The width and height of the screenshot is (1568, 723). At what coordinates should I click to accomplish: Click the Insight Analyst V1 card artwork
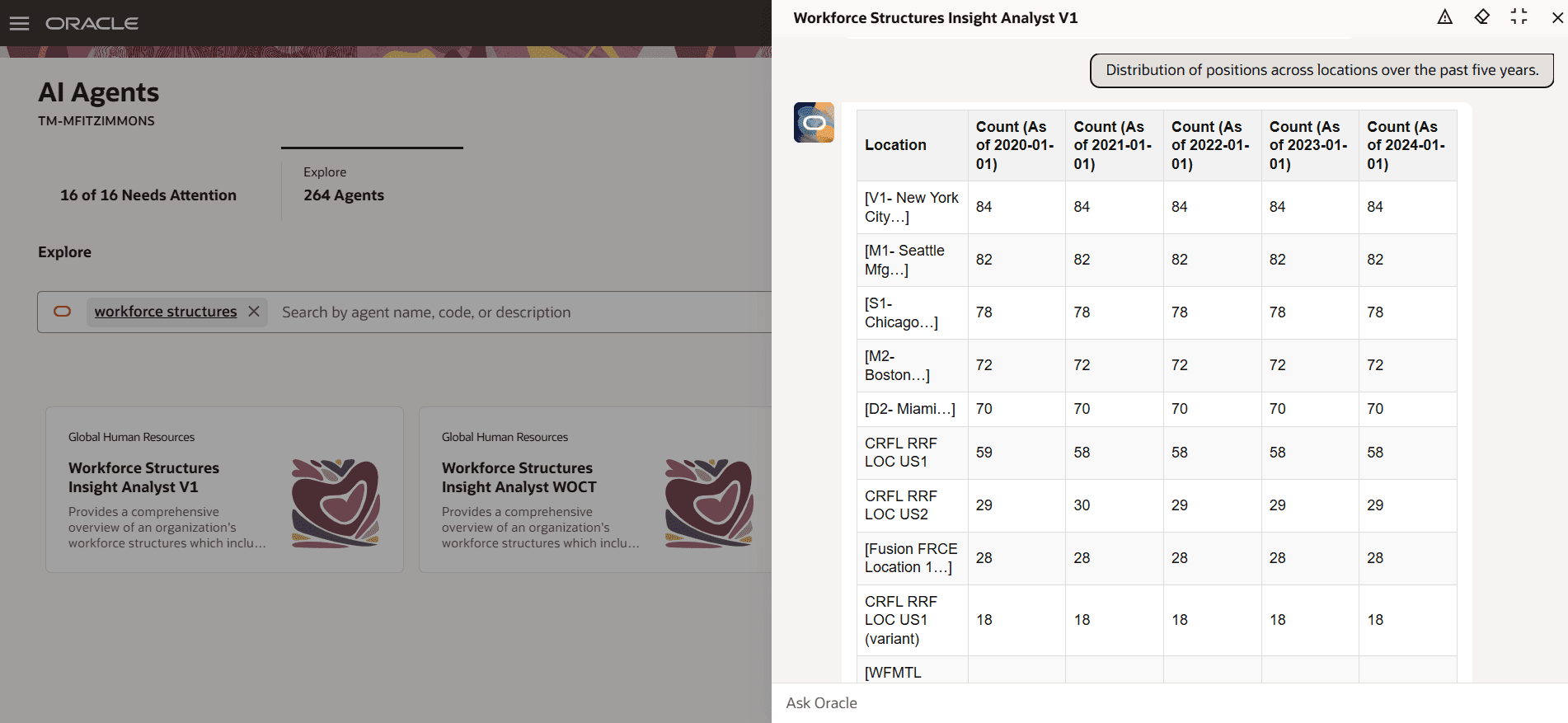coord(336,503)
